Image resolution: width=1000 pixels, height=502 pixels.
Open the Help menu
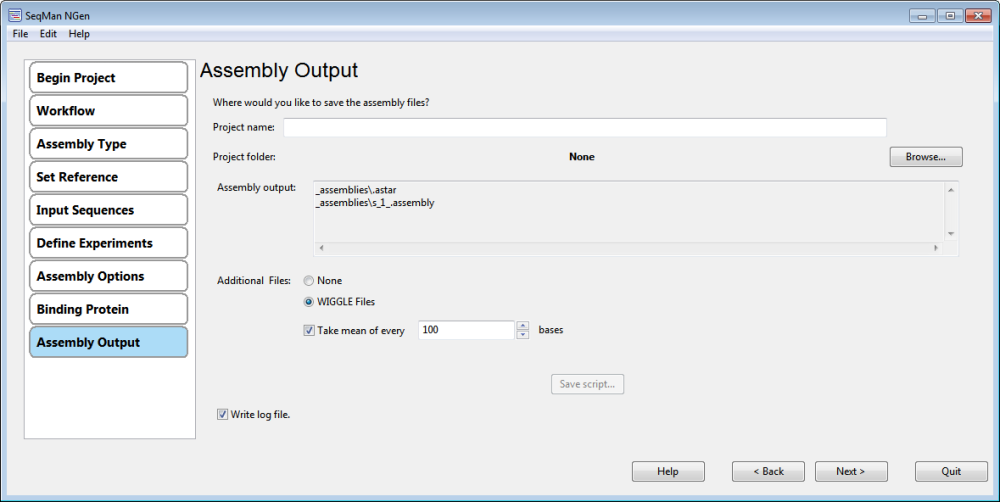pos(79,34)
